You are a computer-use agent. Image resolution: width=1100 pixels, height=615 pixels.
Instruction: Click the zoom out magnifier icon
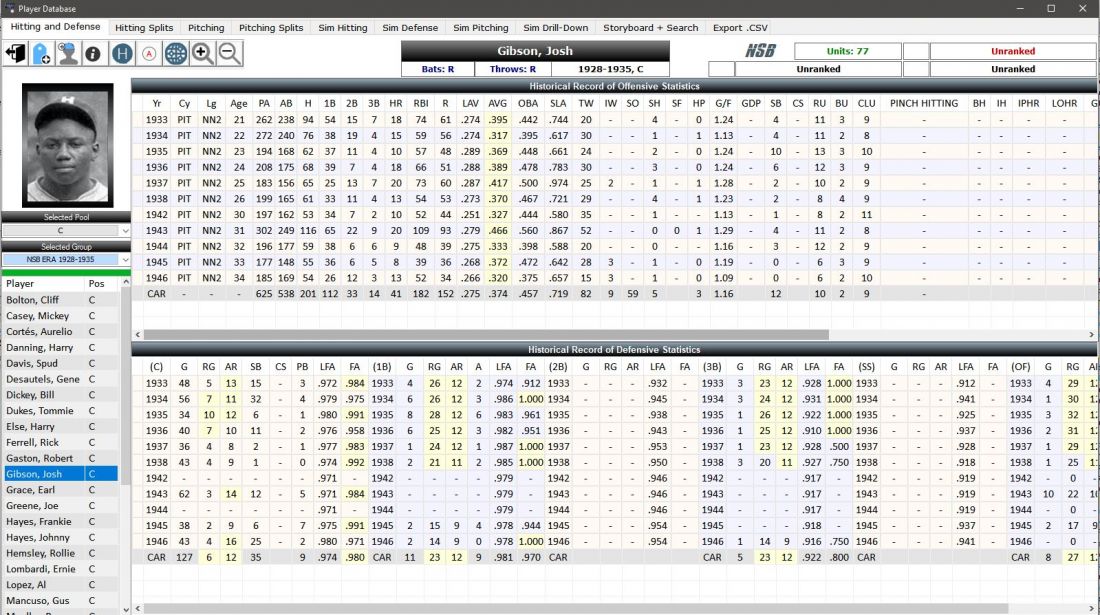pyautogui.click(x=230, y=54)
